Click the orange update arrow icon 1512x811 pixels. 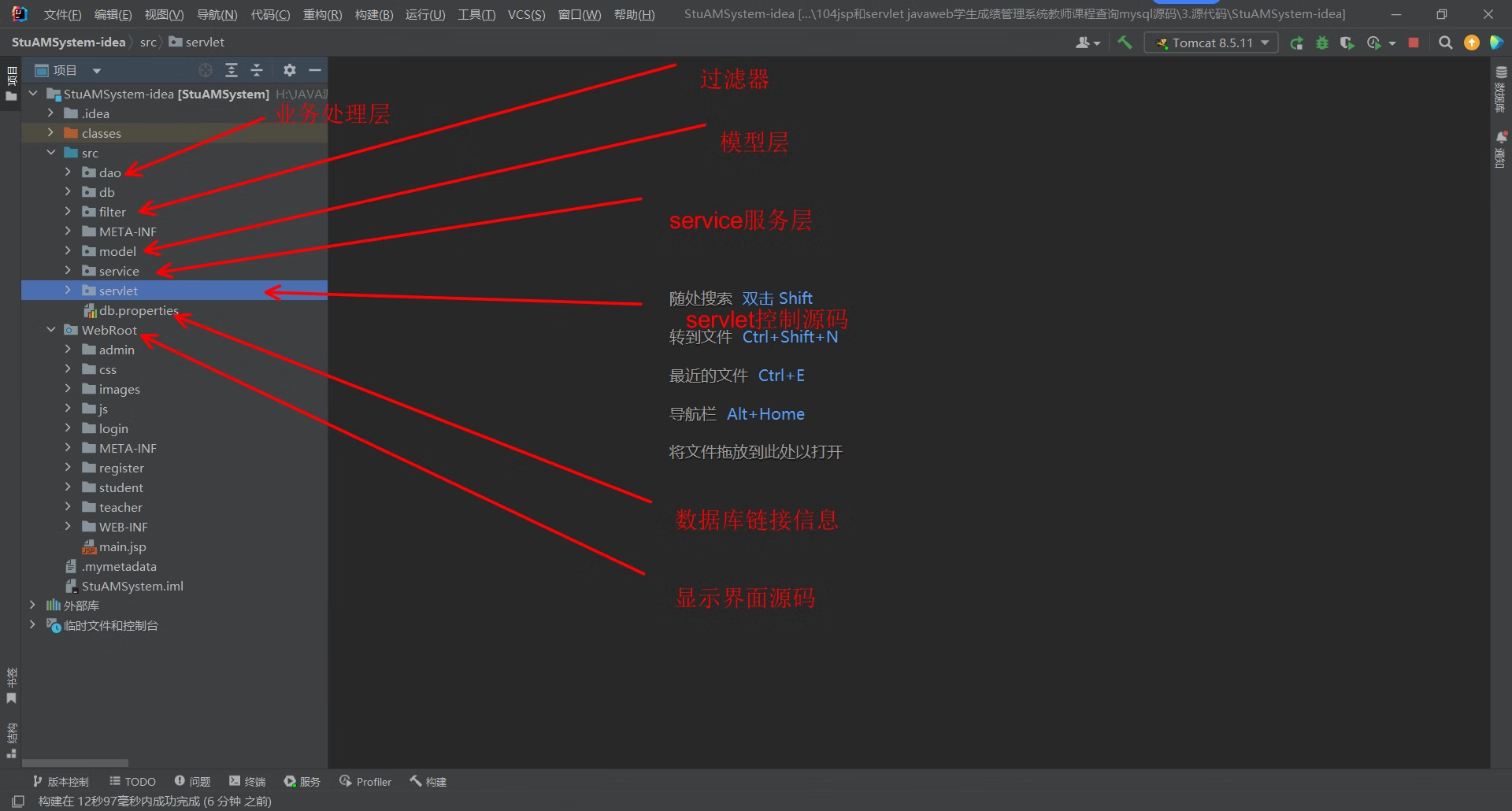(1471, 43)
